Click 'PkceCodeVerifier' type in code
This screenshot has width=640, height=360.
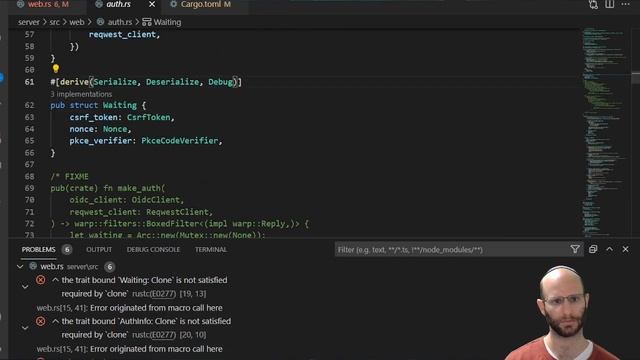click(180, 141)
